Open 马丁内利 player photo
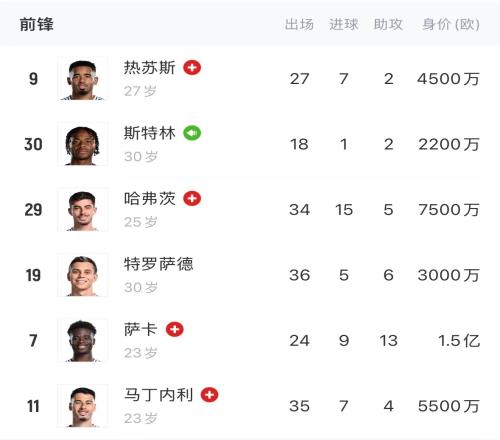The image size is (500, 440). click(82, 406)
